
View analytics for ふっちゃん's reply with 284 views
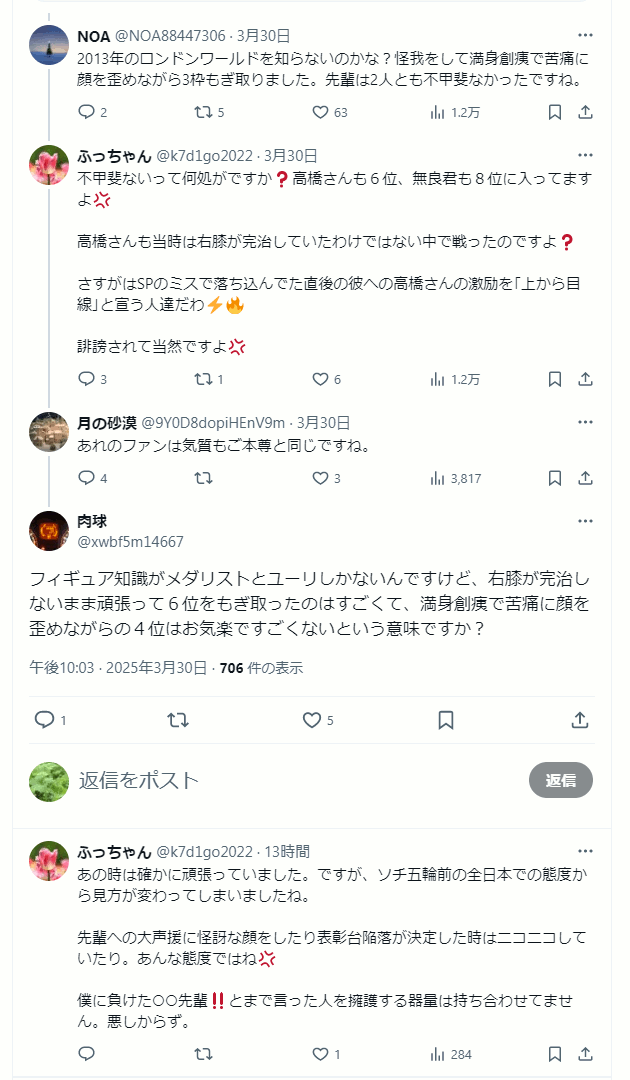pyautogui.click(x=437, y=1054)
